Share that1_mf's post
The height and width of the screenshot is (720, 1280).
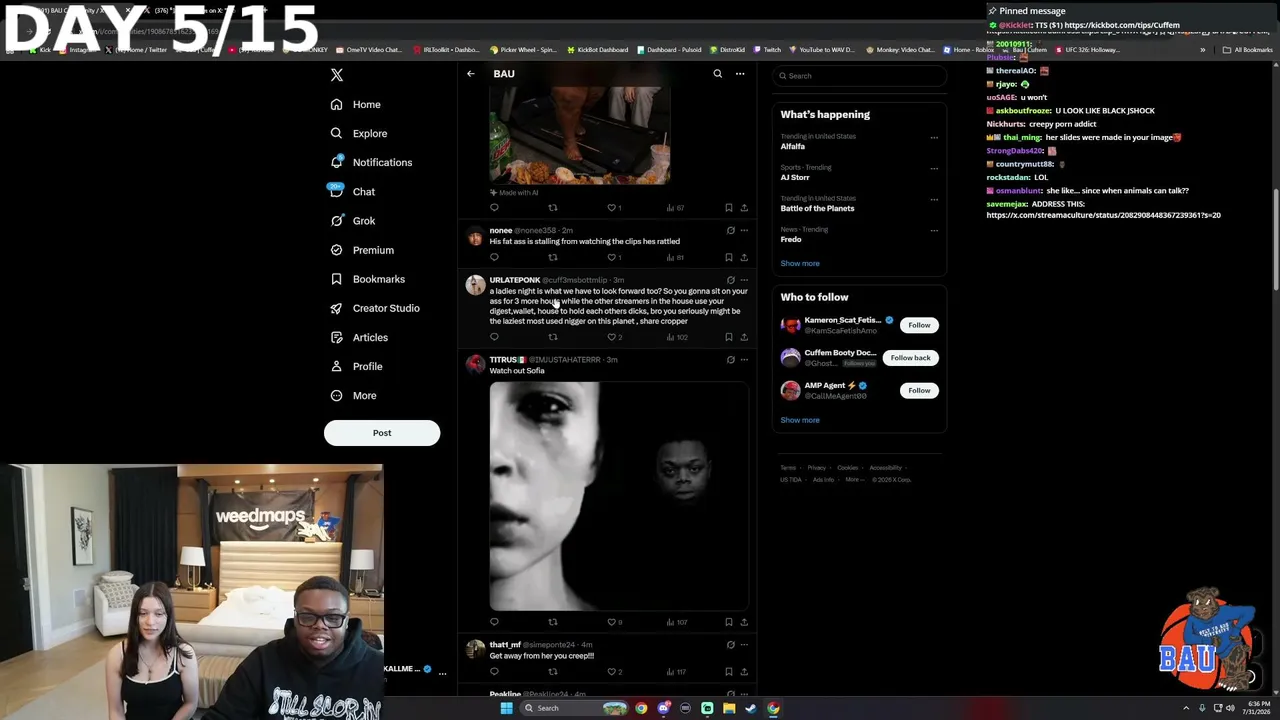point(744,672)
